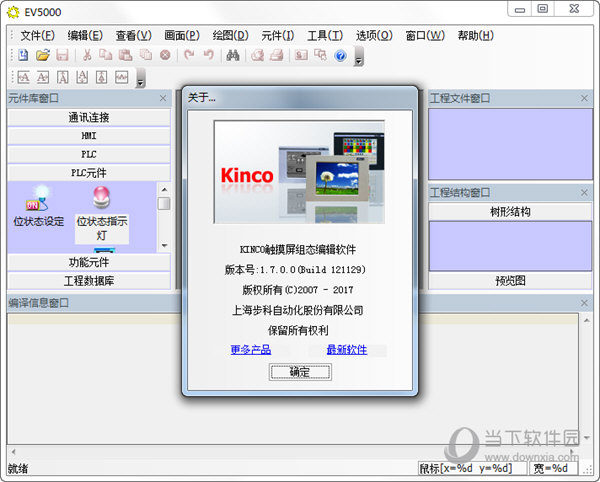This screenshot has width=600, height=482.
Task: Open project with the folder icon
Action: [43, 55]
